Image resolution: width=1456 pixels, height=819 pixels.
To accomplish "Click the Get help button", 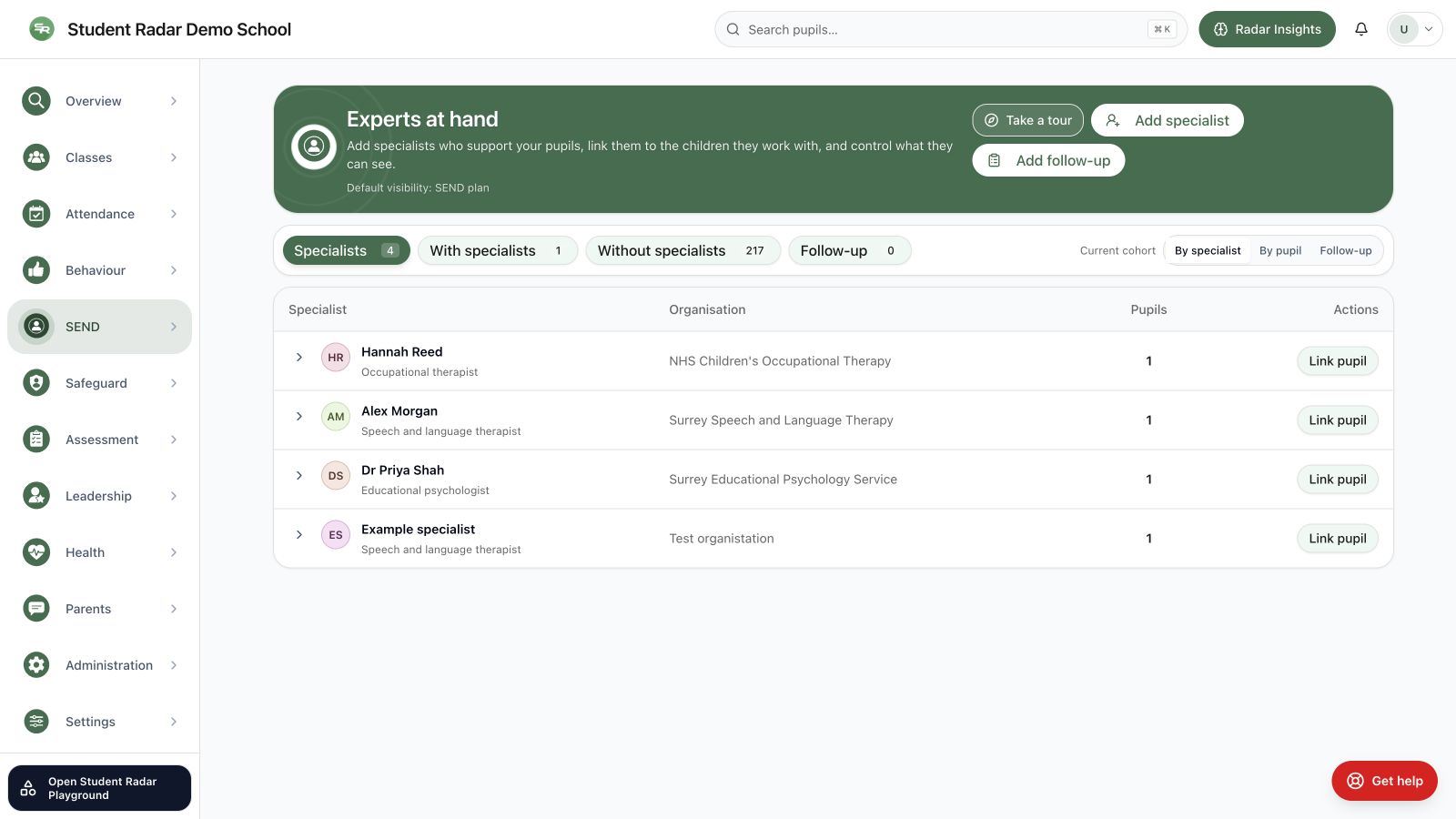I will (x=1384, y=781).
